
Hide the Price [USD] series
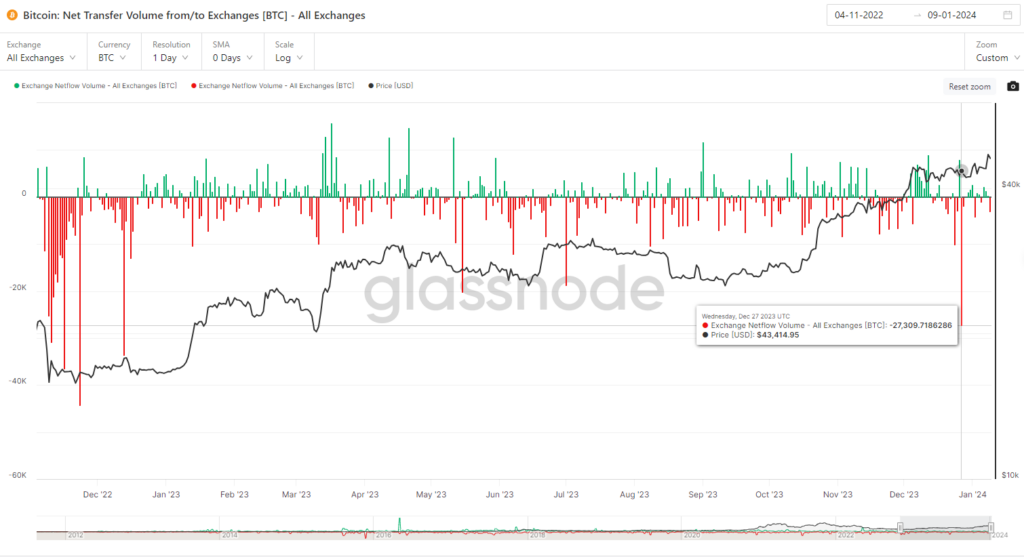pyautogui.click(x=394, y=86)
